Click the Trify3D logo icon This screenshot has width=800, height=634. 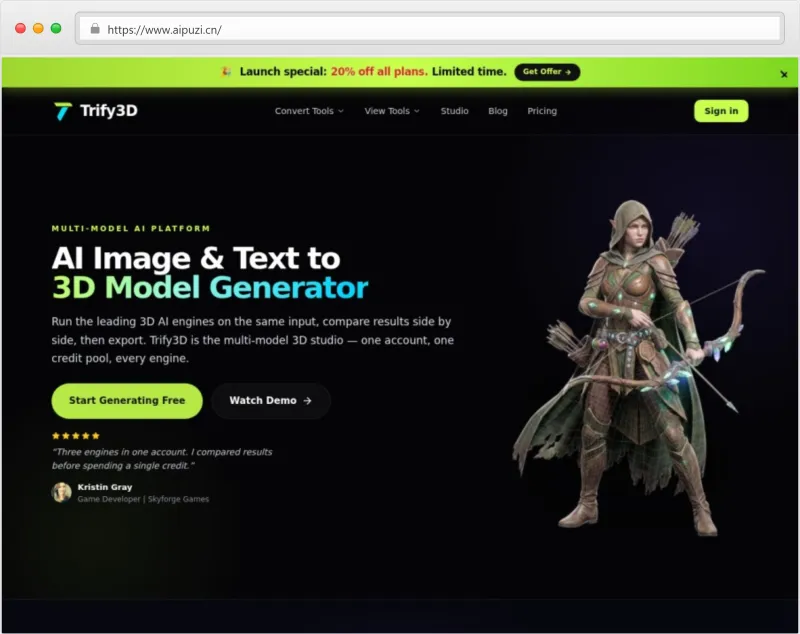pyautogui.click(x=63, y=111)
